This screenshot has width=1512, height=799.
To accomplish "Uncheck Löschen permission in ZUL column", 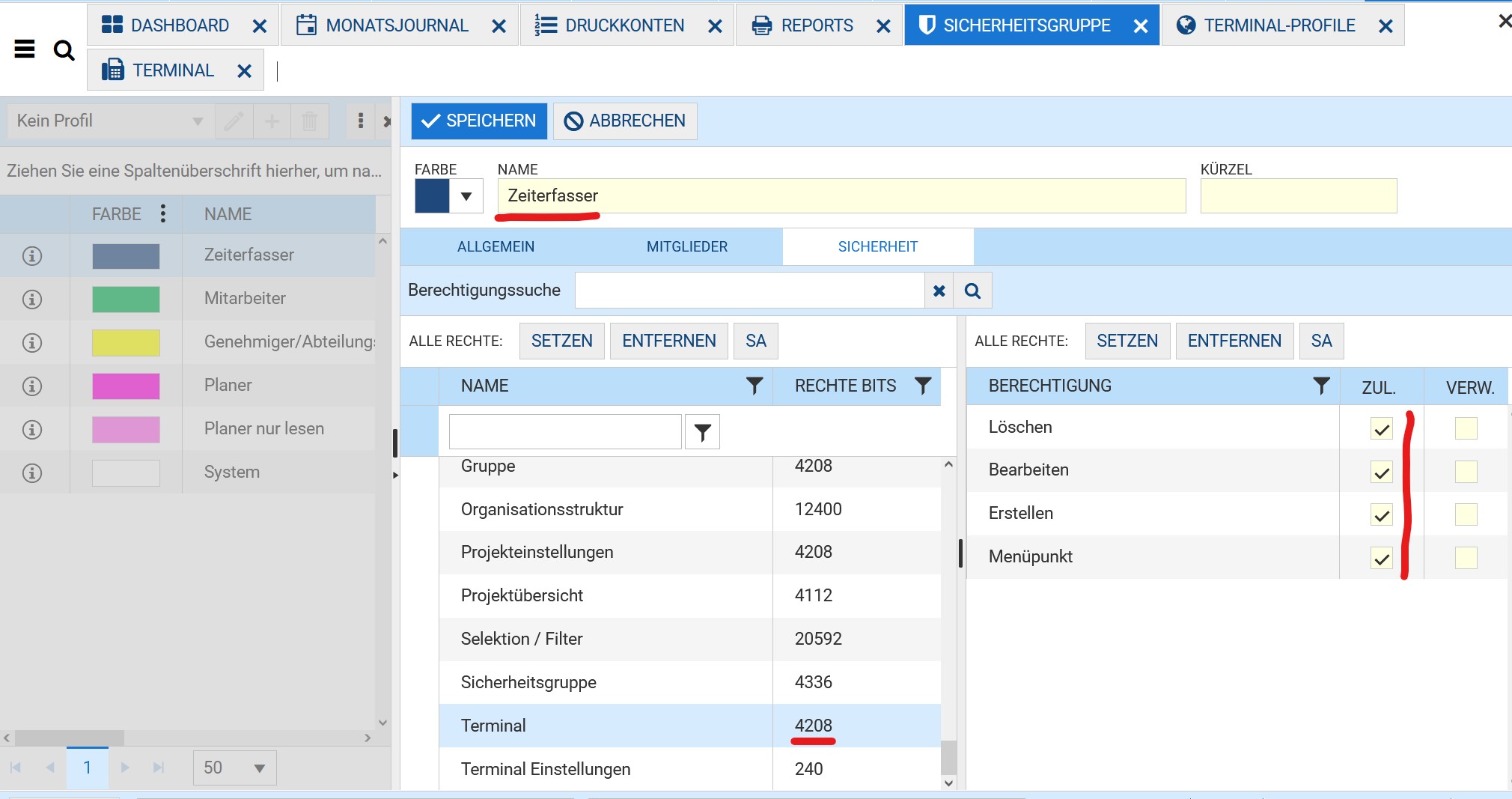I will (1380, 427).
